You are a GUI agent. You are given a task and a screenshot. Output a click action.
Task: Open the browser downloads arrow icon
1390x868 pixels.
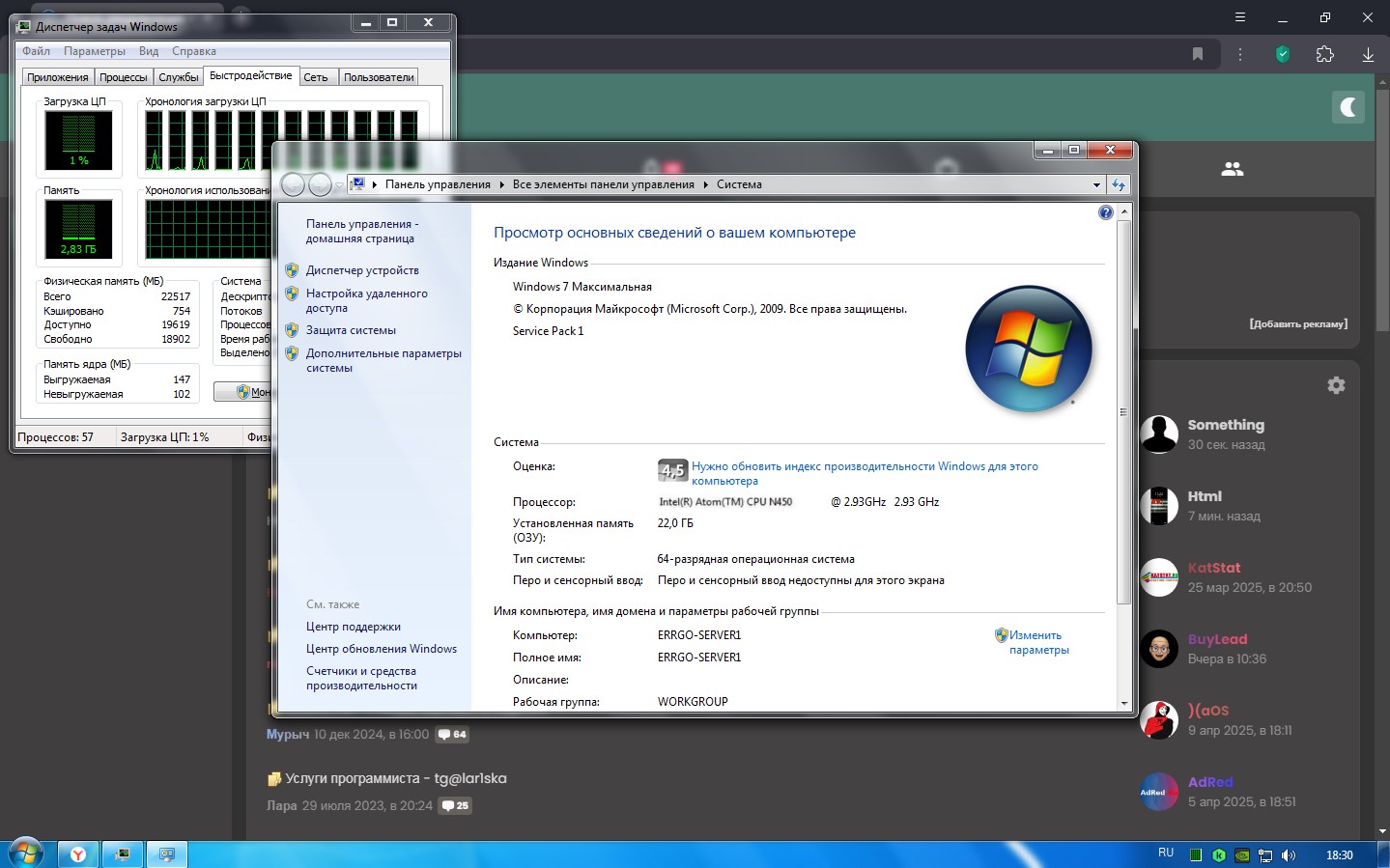tap(1368, 54)
